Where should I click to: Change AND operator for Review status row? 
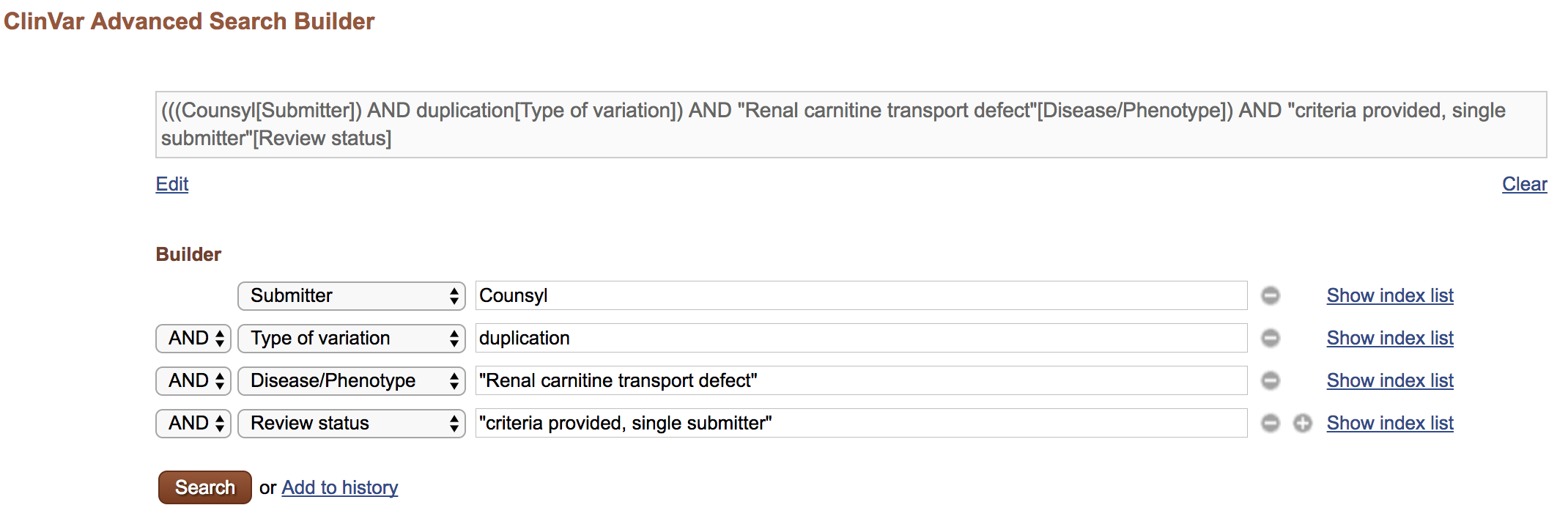pyautogui.click(x=193, y=423)
